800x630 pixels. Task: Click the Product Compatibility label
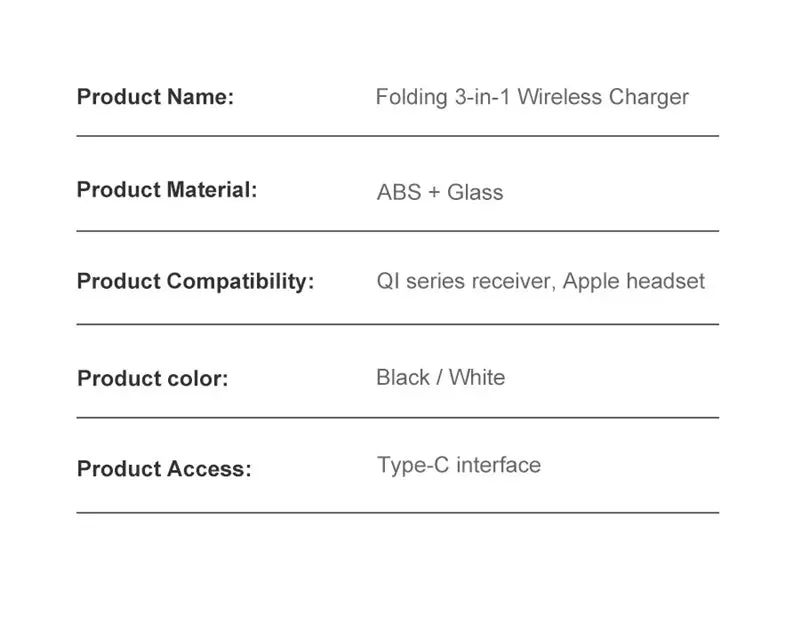point(195,282)
